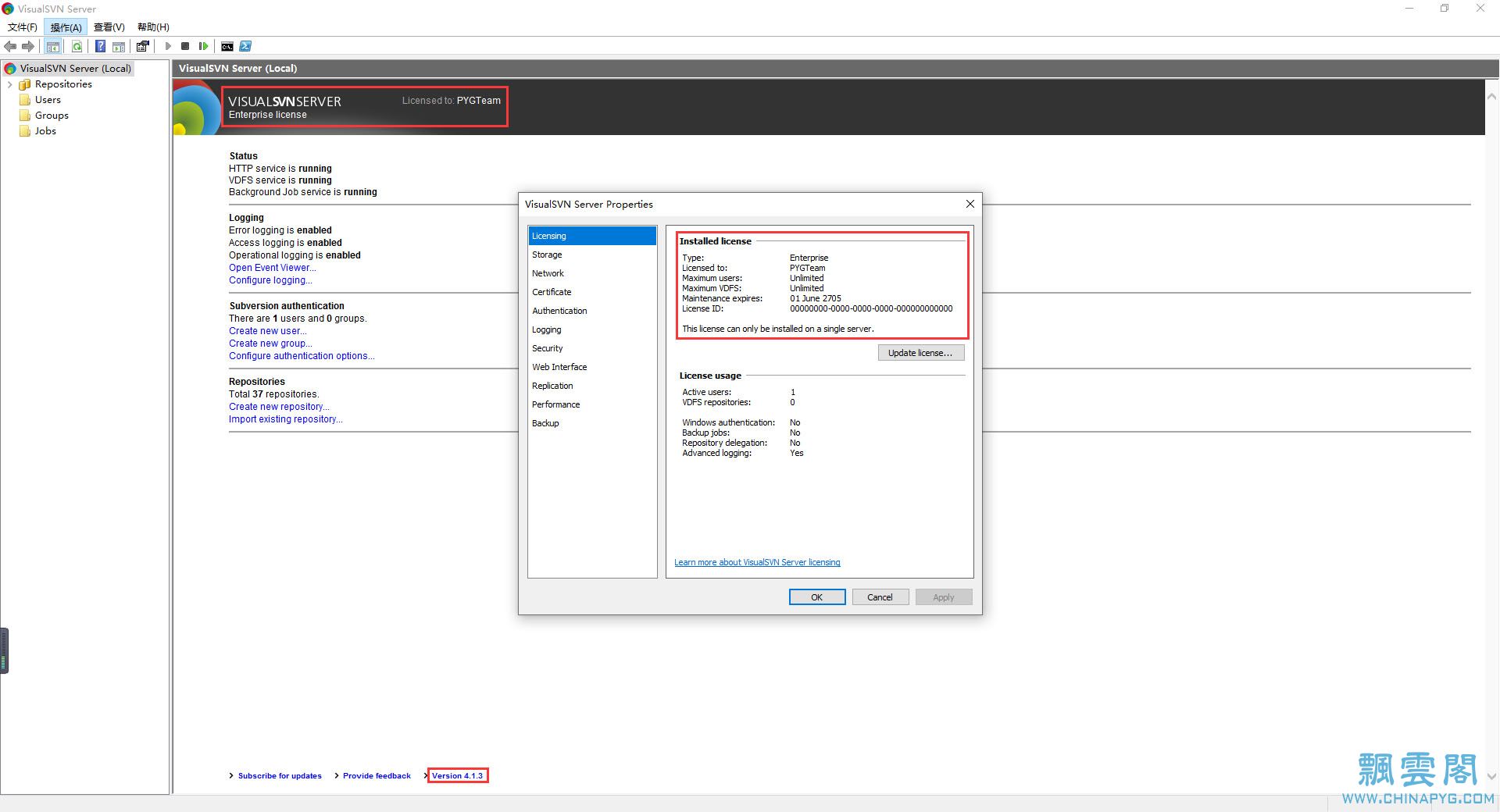1500x812 pixels.
Task: Select the Users tree item
Action: (x=48, y=100)
